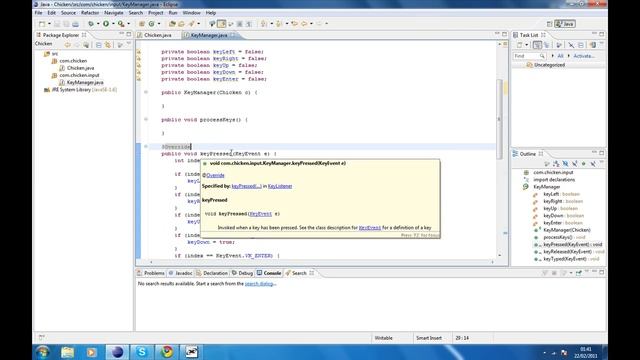The width and height of the screenshot is (640, 360).
Task: Click the New file toolbar icon
Action: pyautogui.click(x=42, y=24)
